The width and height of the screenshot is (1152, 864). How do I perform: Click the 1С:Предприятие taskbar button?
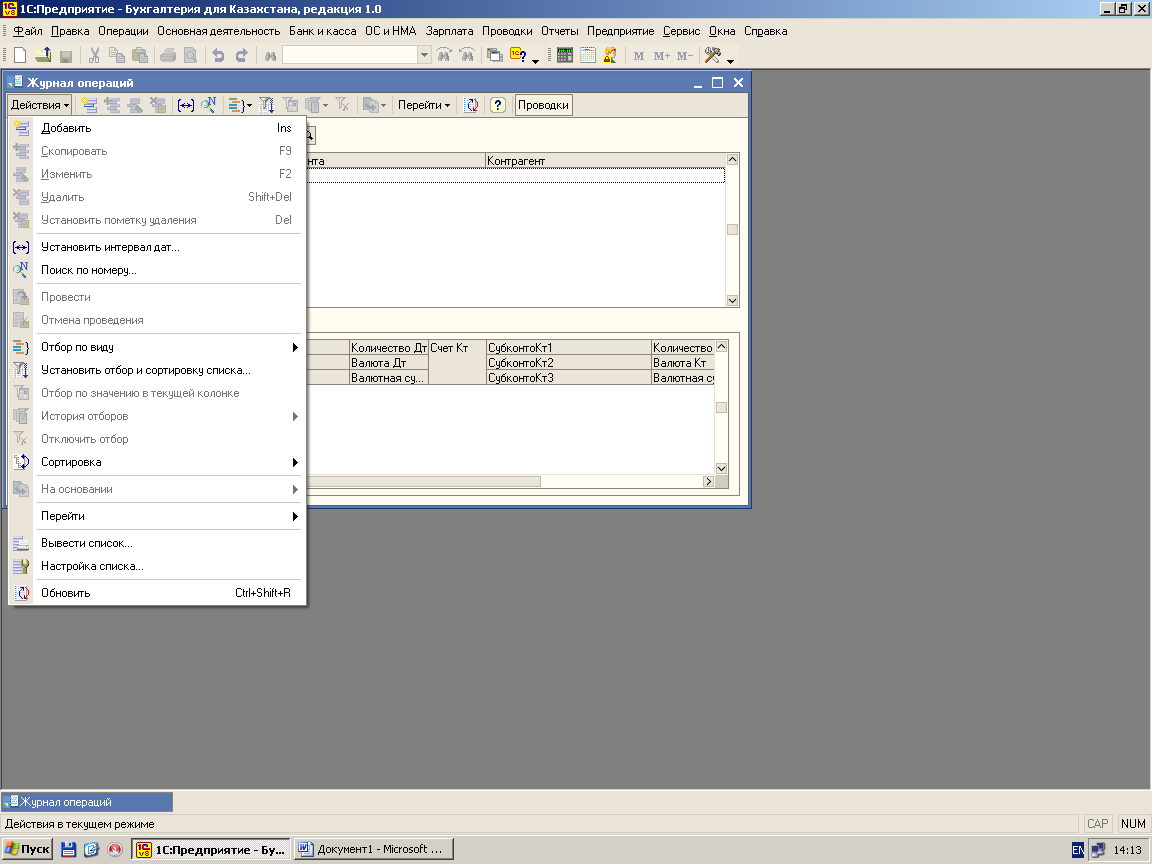coord(212,849)
